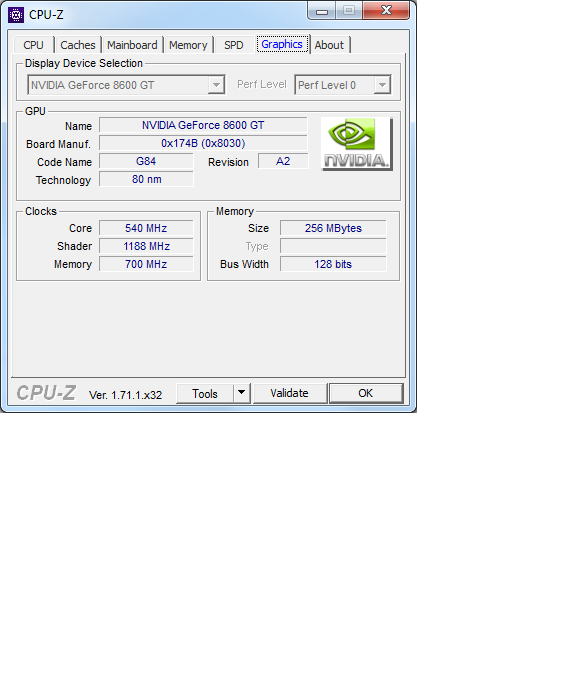The height and width of the screenshot is (673, 573).
Task: Click the Memory clock value 700 MHz
Action: (x=146, y=264)
